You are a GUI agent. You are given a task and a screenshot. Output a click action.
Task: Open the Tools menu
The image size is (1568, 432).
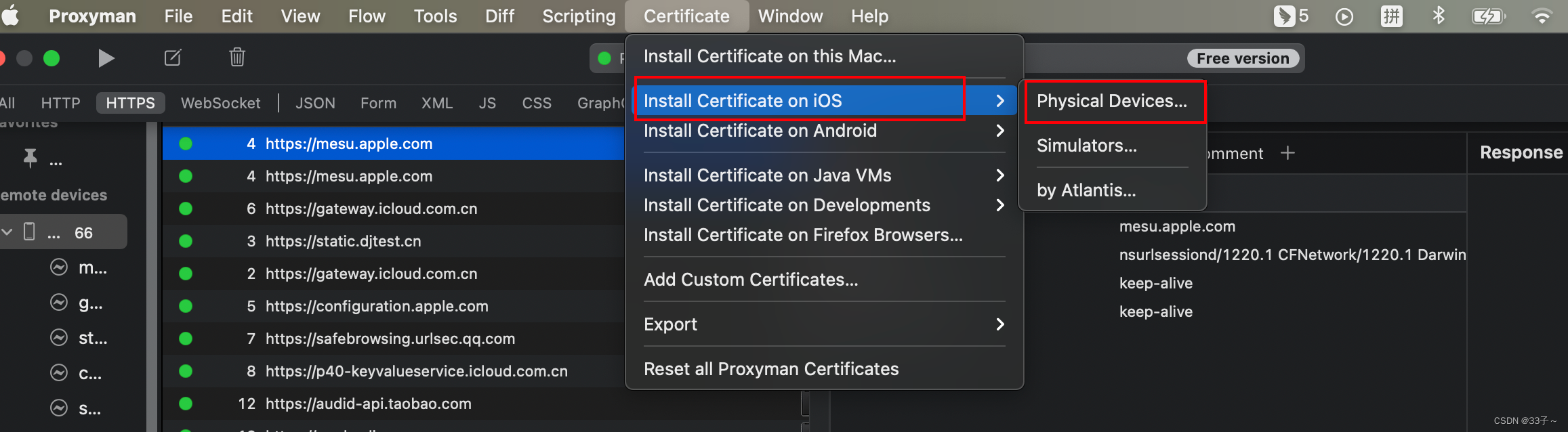point(435,16)
